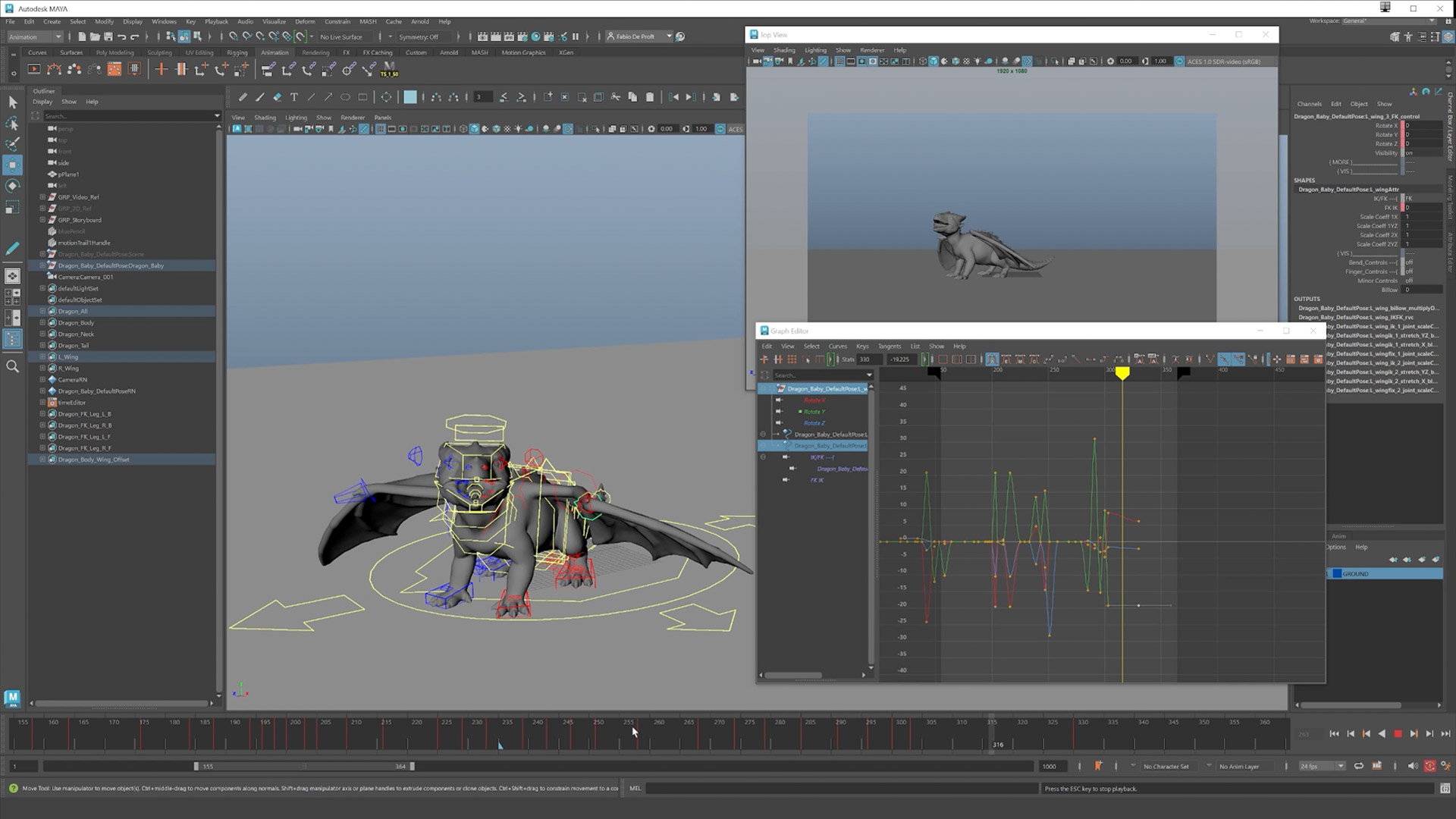Viewport: 1456px width, 819px height.
Task: Activate the Rotate tool
Action: (x=12, y=186)
